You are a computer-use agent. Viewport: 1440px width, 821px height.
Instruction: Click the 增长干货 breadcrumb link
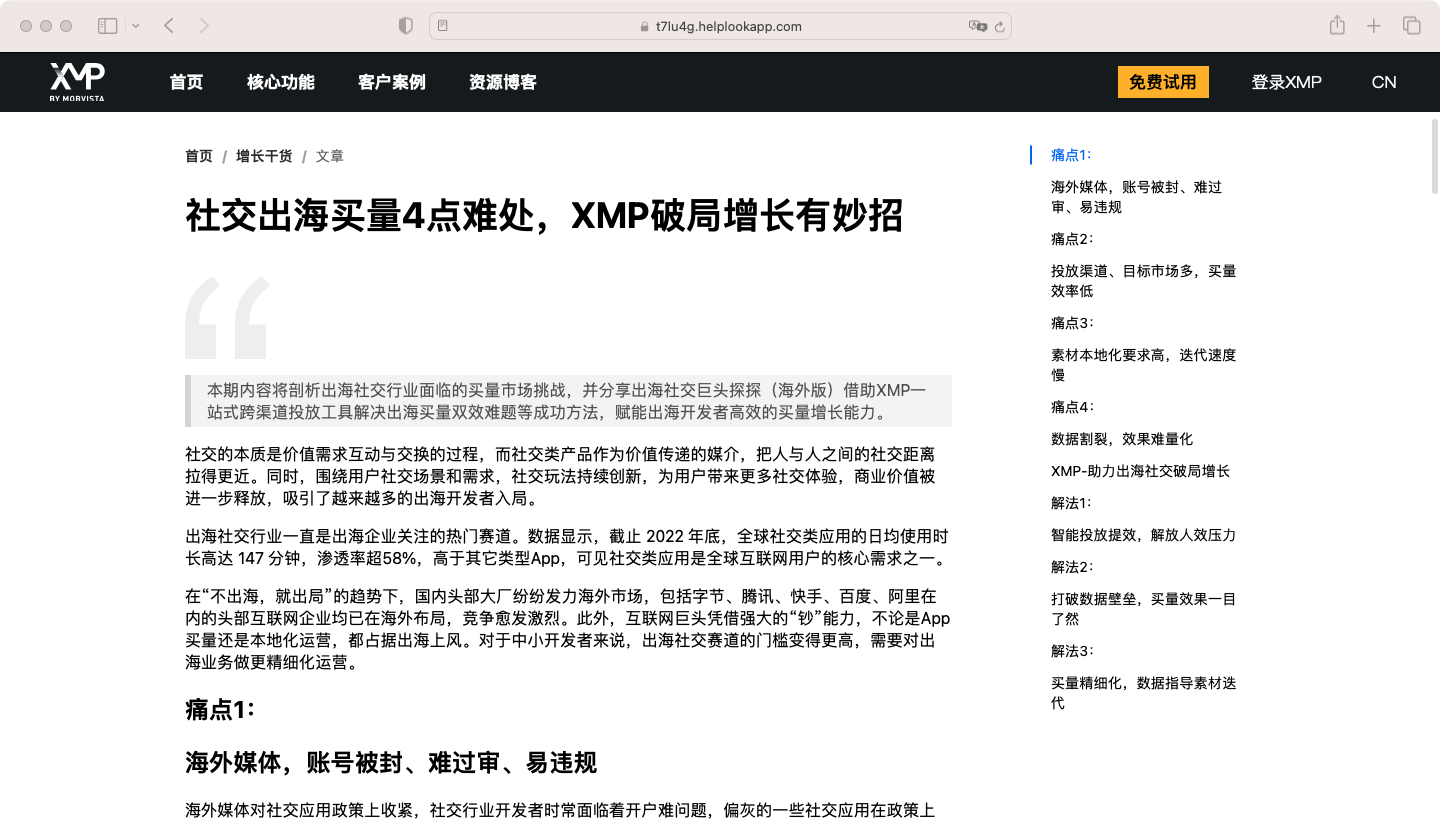coord(264,156)
